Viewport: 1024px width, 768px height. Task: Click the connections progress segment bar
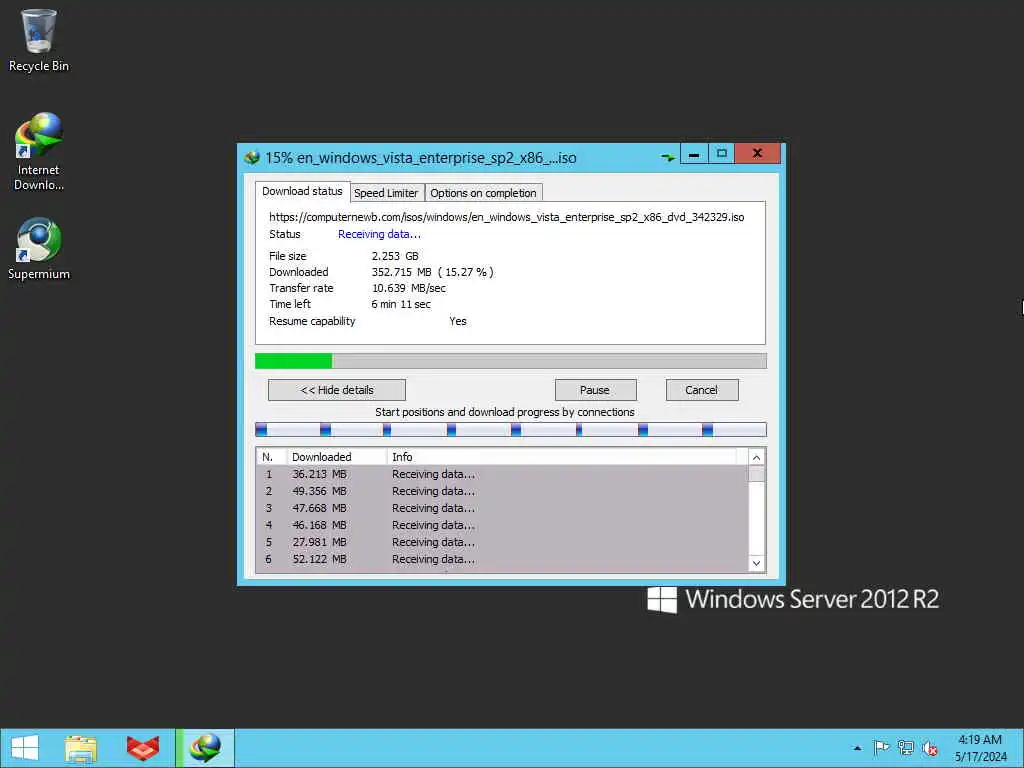point(511,429)
